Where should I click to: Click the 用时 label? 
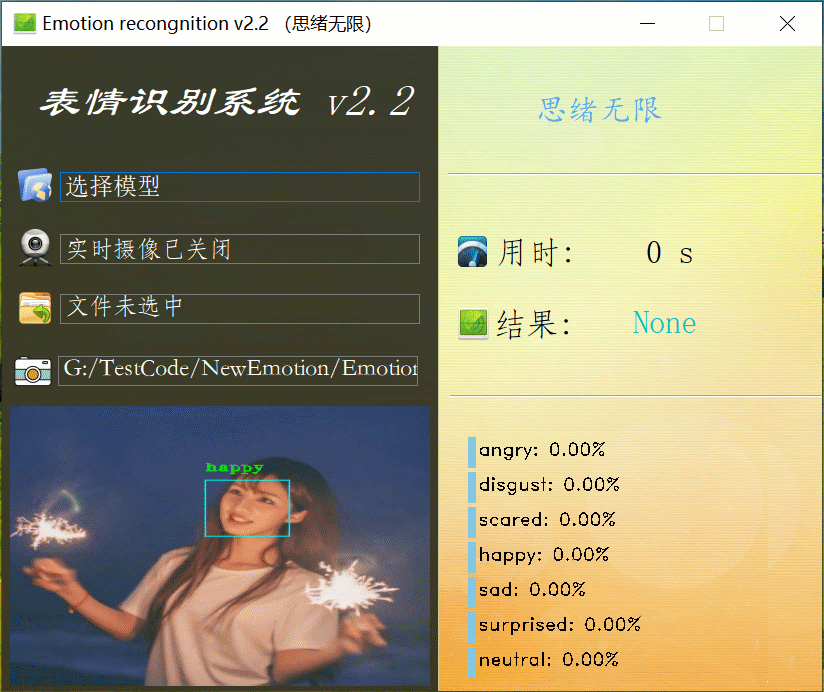[x=535, y=253]
